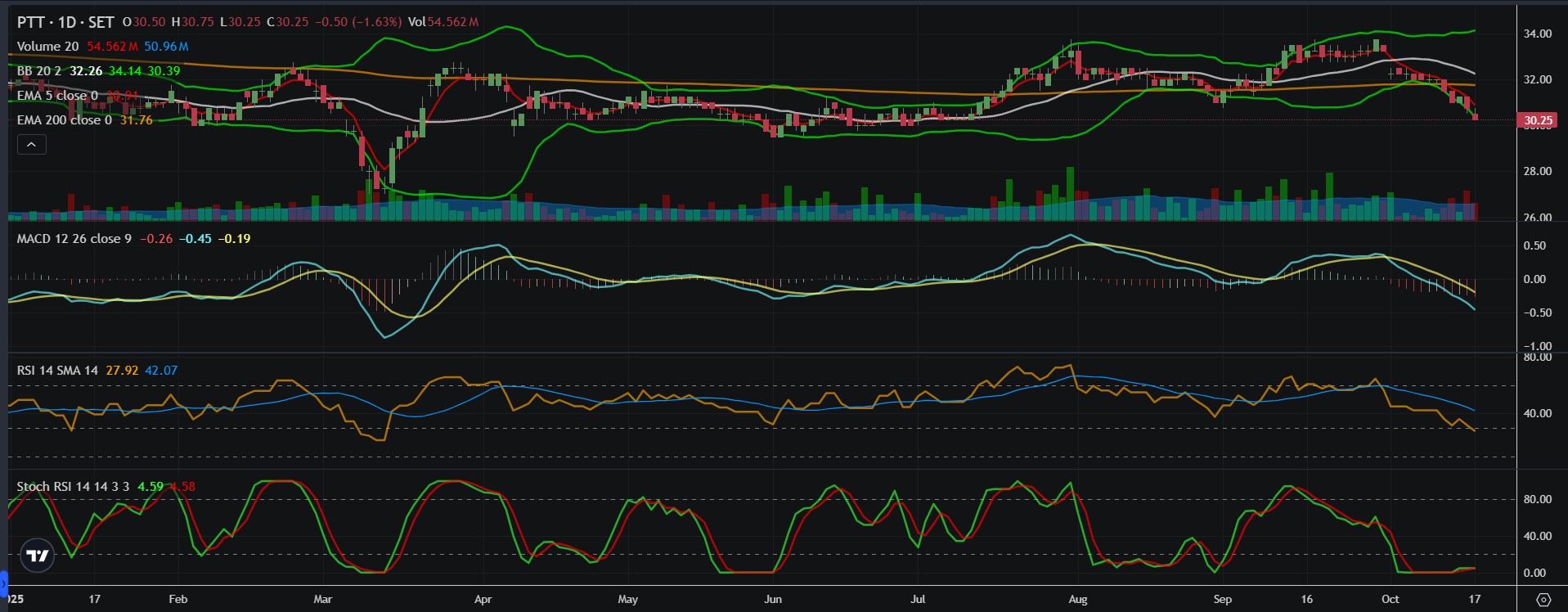This screenshot has width=1568, height=612.
Task: Click the Stoch RSI K value 4.59
Action: coord(151,487)
